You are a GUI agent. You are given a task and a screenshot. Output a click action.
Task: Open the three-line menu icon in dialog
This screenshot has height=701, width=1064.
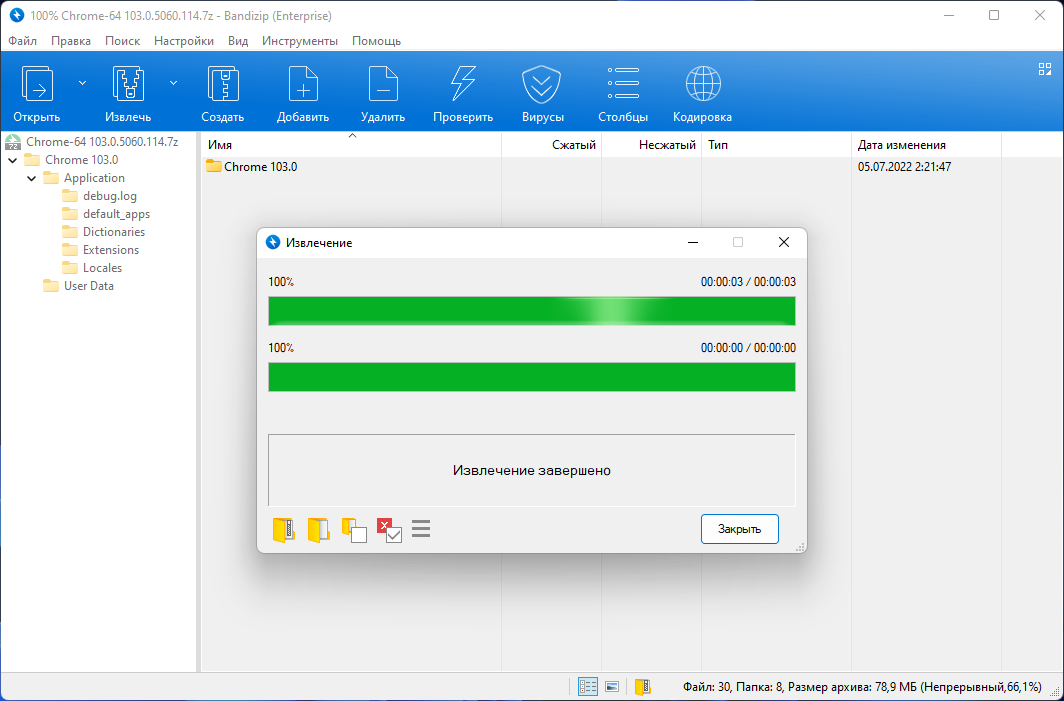(421, 529)
